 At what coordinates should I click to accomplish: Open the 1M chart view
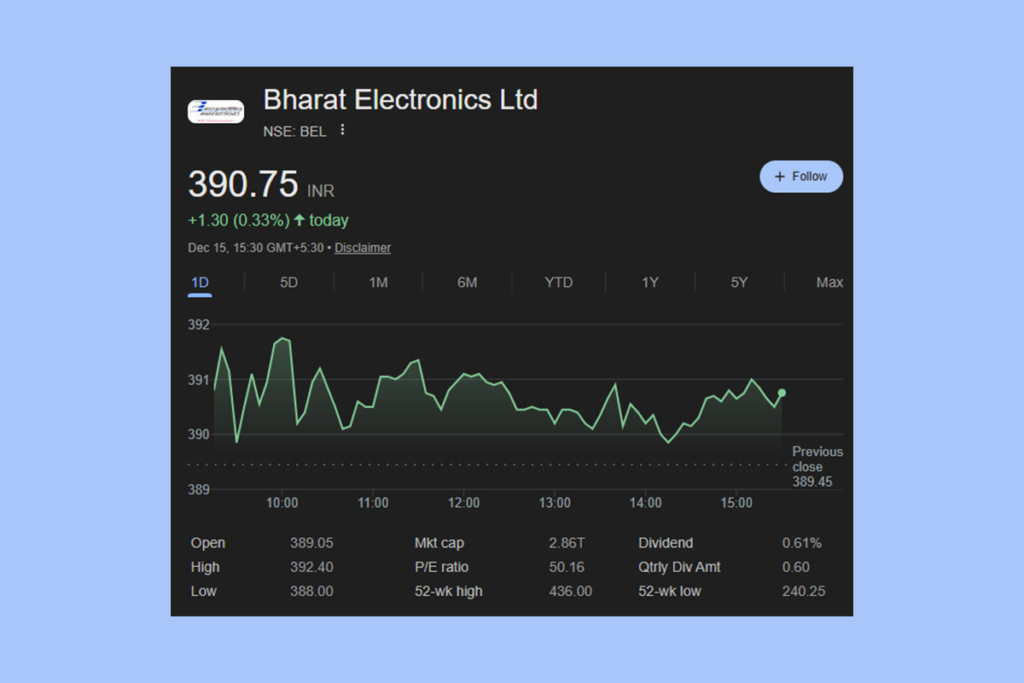(377, 282)
